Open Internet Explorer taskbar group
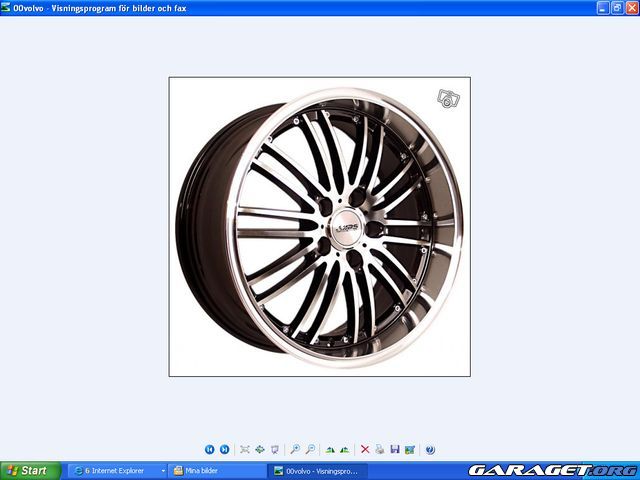The image size is (640, 480). [116, 471]
